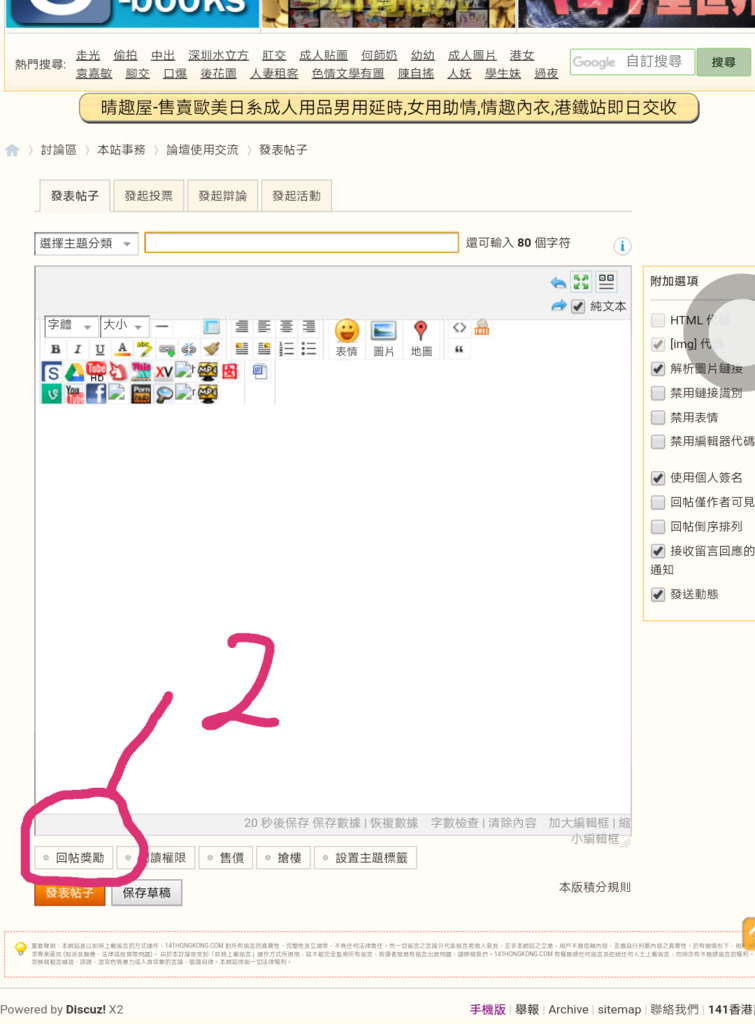Click the post title input field
This screenshot has height=1024, width=755.
[x=301, y=242]
